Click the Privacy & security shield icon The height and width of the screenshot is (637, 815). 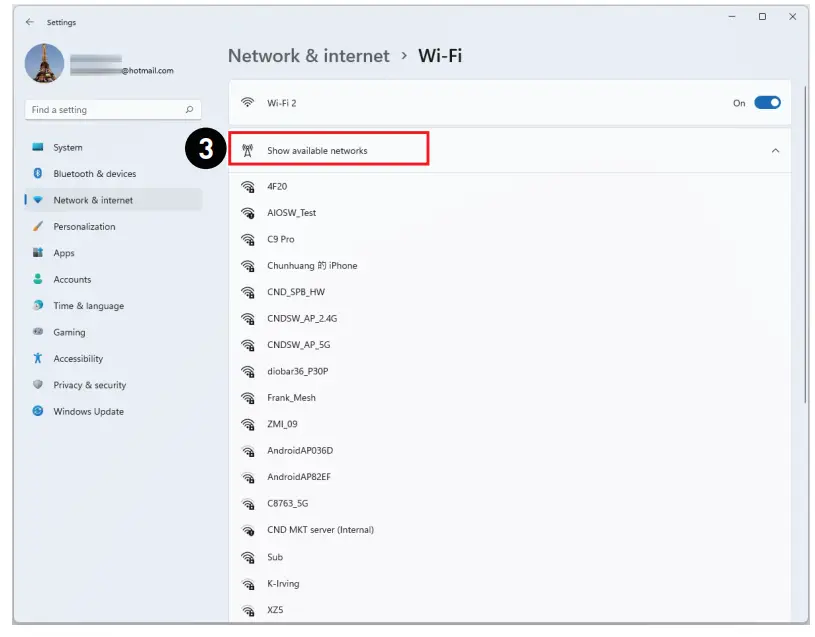(x=39, y=385)
